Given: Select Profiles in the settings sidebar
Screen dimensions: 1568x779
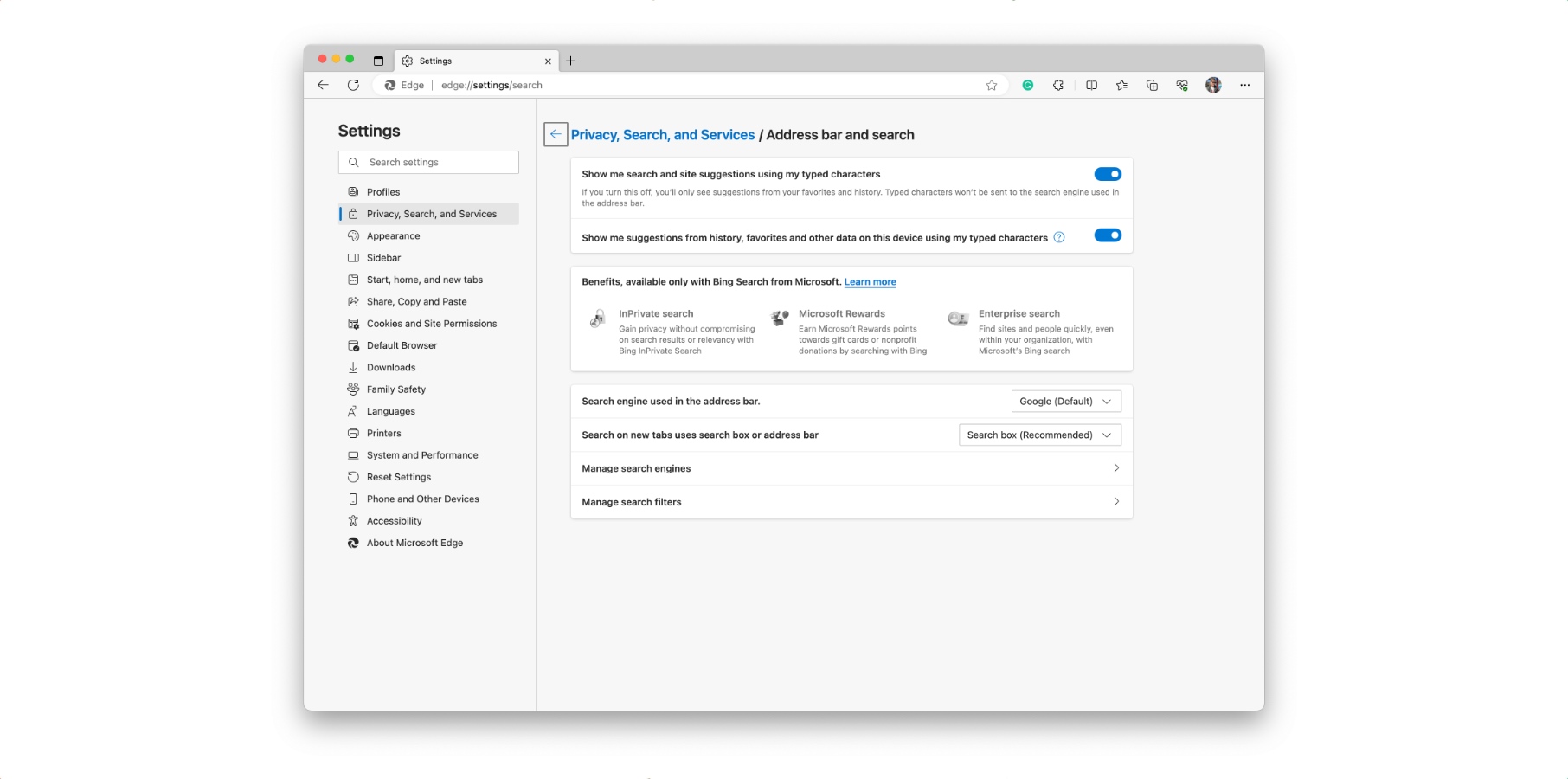Looking at the screenshot, I should point(428,191).
